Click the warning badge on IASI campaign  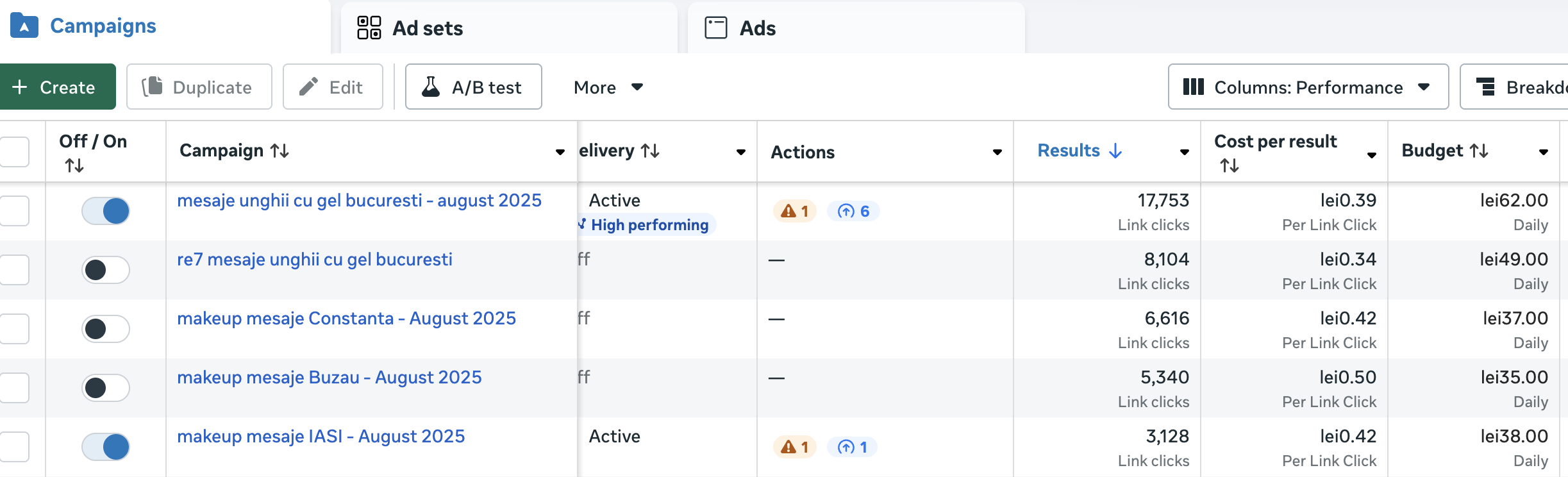click(x=794, y=447)
